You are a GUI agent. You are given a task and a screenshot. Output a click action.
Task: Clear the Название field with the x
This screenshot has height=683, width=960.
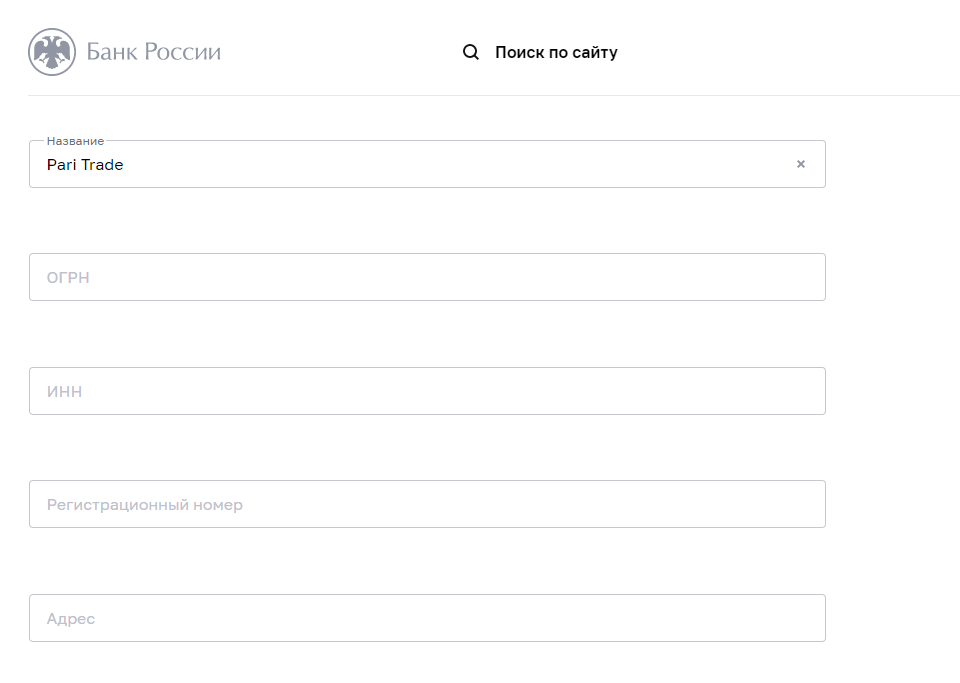(x=800, y=164)
